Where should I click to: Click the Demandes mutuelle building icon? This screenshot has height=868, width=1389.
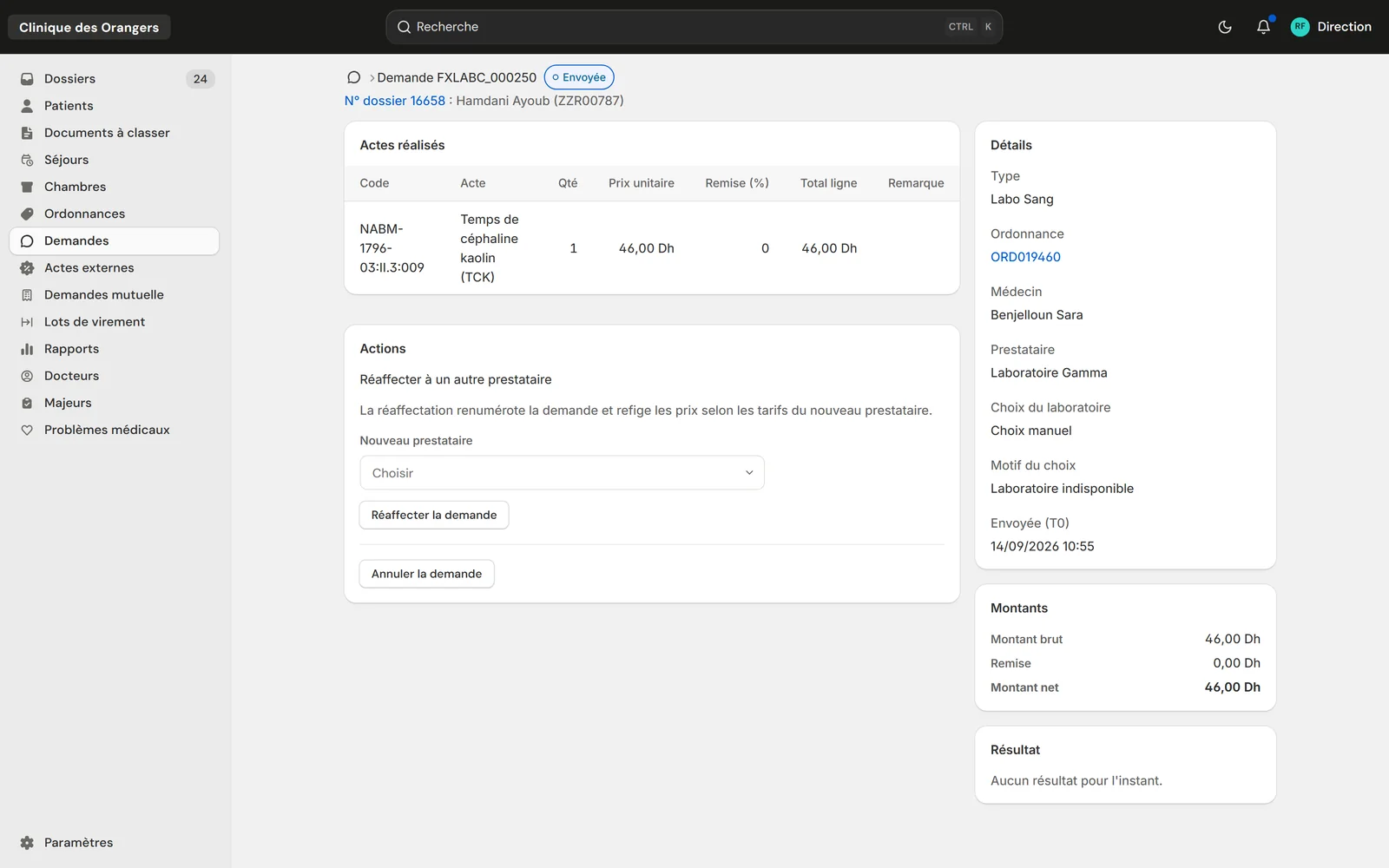click(27, 295)
